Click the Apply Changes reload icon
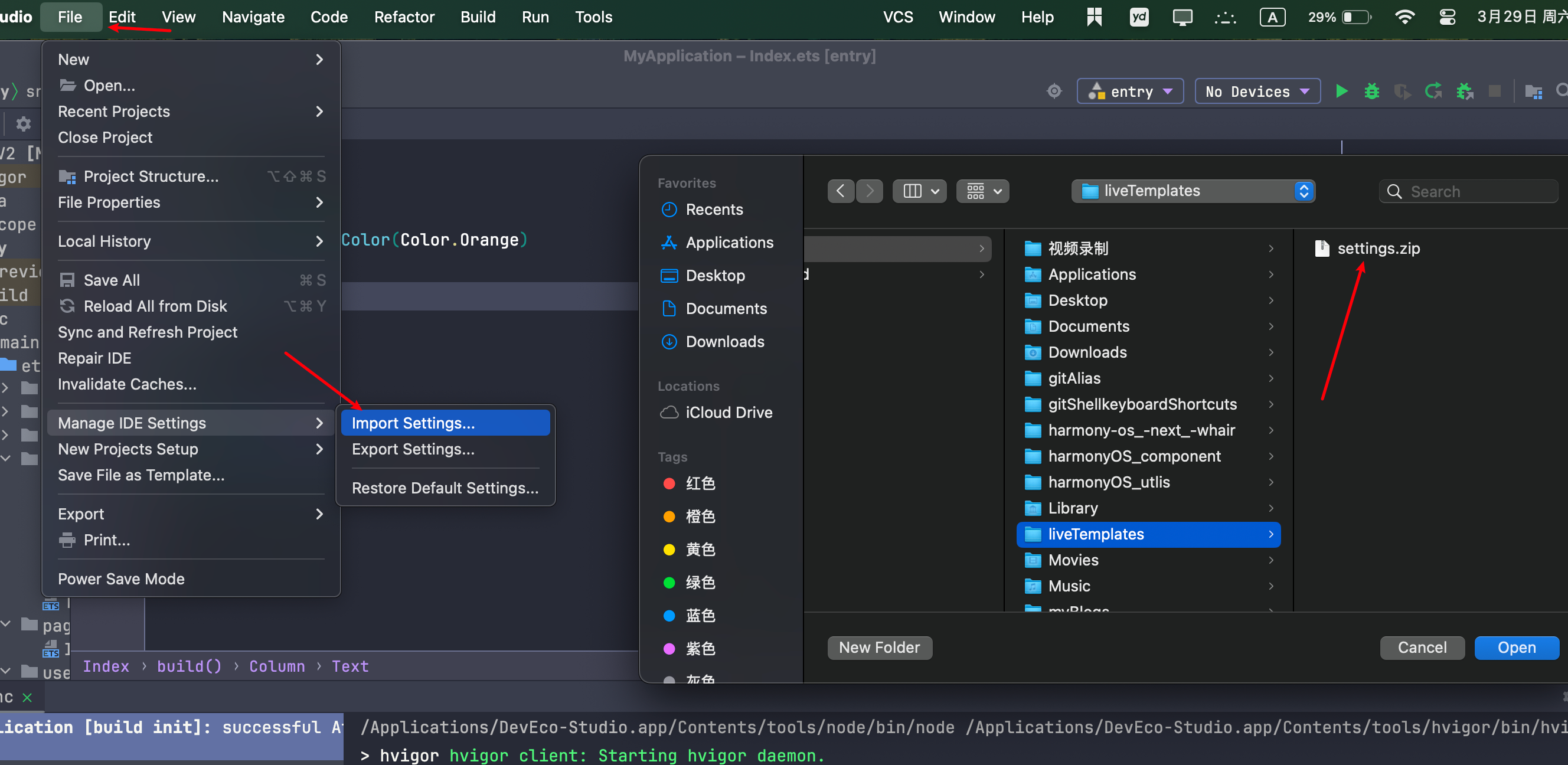Viewport: 1568px width, 765px height. pyautogui.click(x=1433, y=91)
